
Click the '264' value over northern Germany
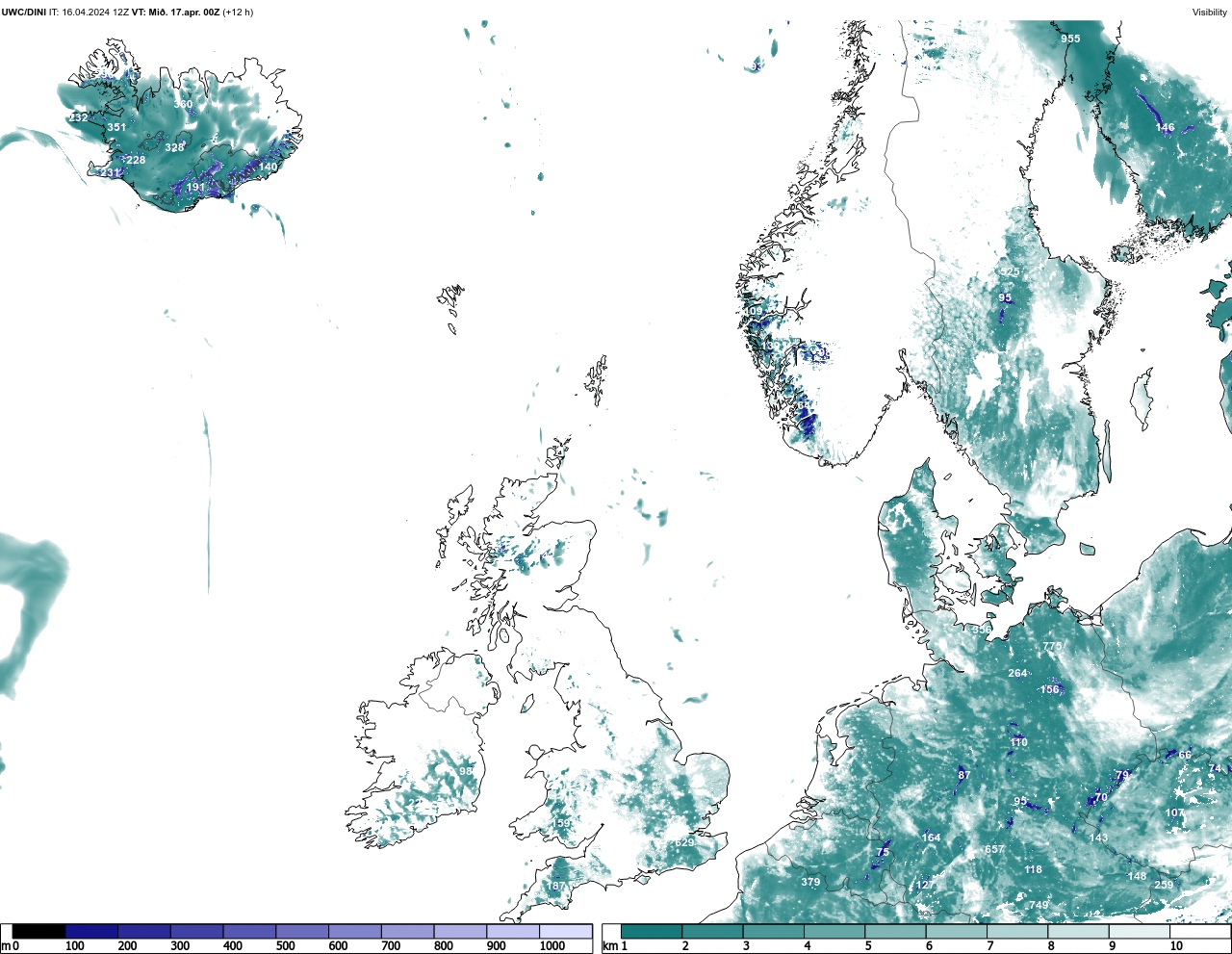tap(1017, 674)
